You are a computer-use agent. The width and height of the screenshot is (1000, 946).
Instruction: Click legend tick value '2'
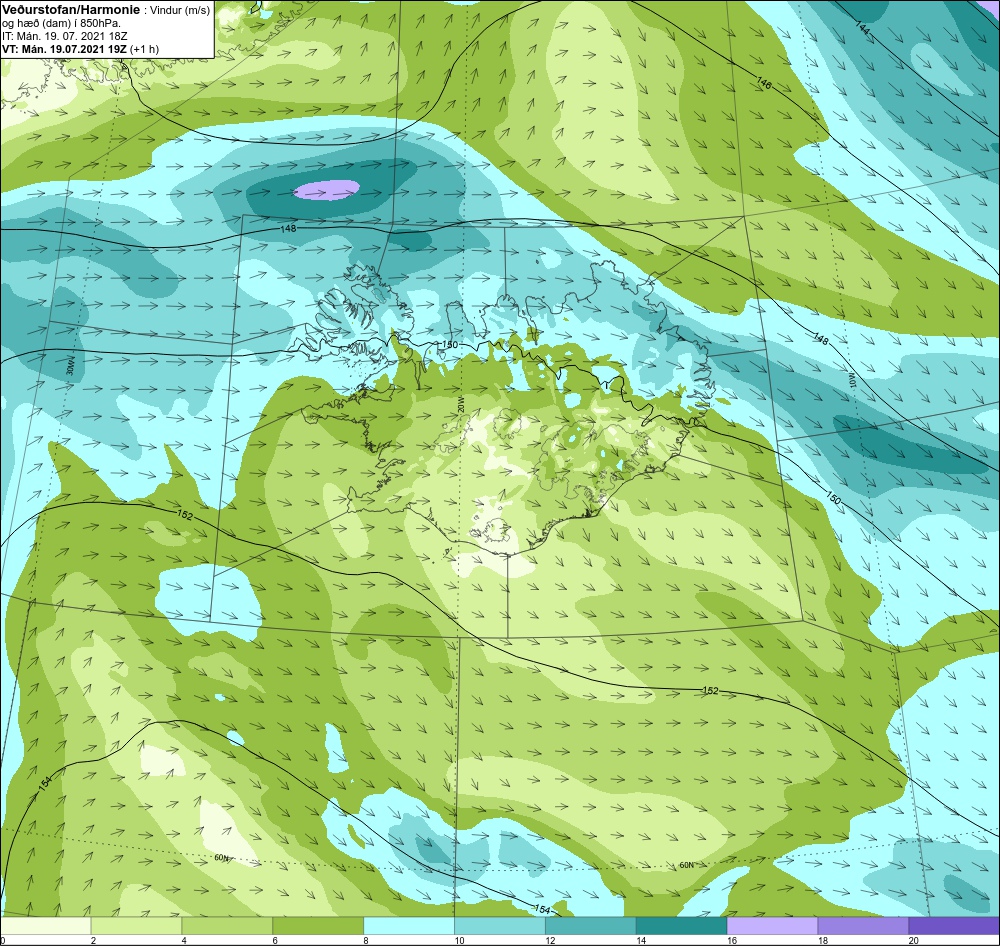(93, 940)
